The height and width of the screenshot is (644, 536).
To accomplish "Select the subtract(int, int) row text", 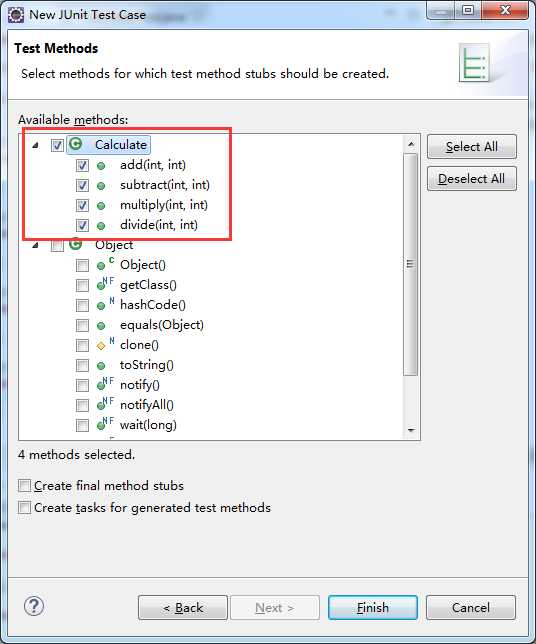I will coord(165,185).
